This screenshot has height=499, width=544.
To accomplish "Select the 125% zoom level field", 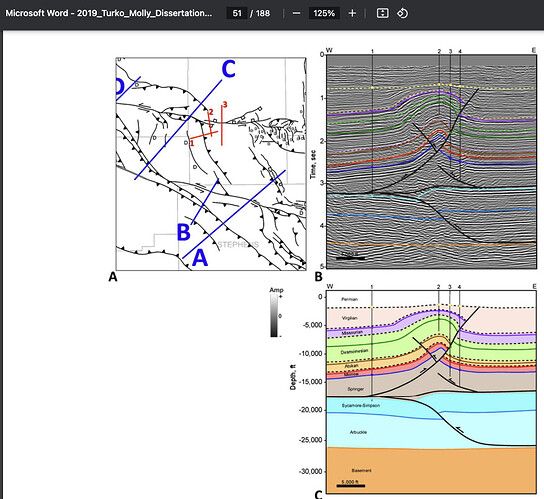I will tap(324, 13).
